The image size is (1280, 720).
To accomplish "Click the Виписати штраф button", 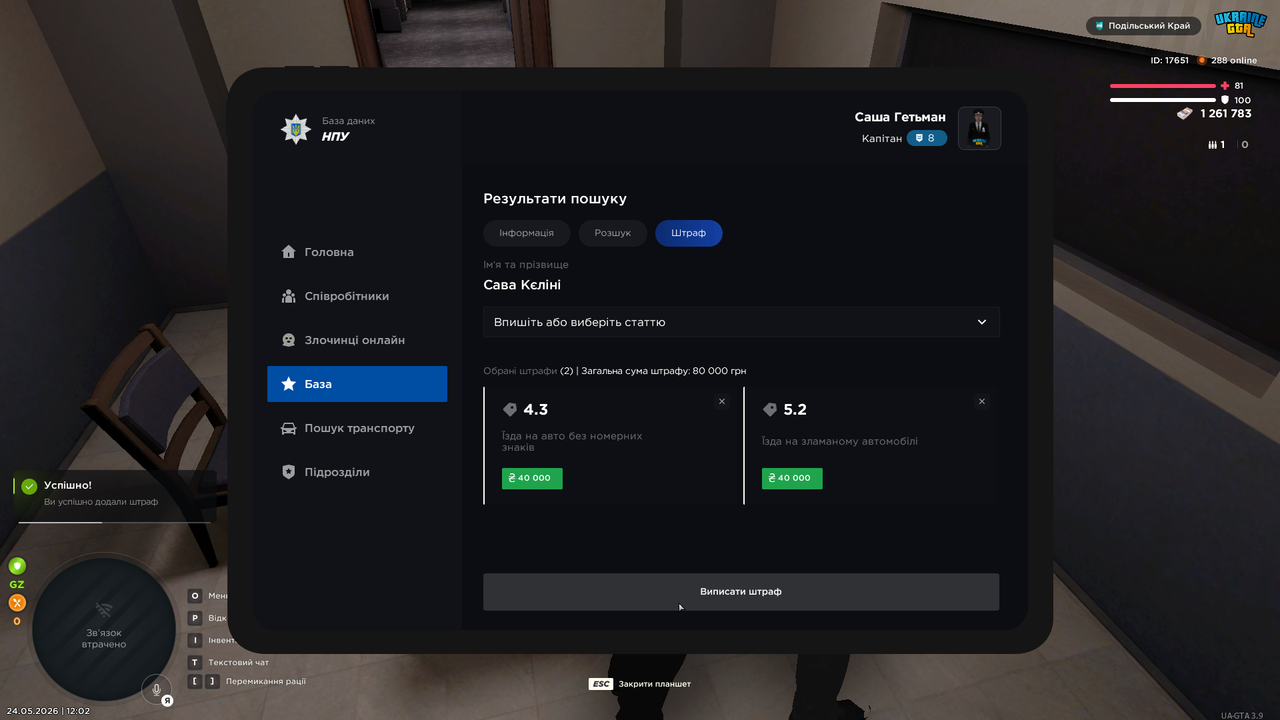I will (x=741, y=591).
